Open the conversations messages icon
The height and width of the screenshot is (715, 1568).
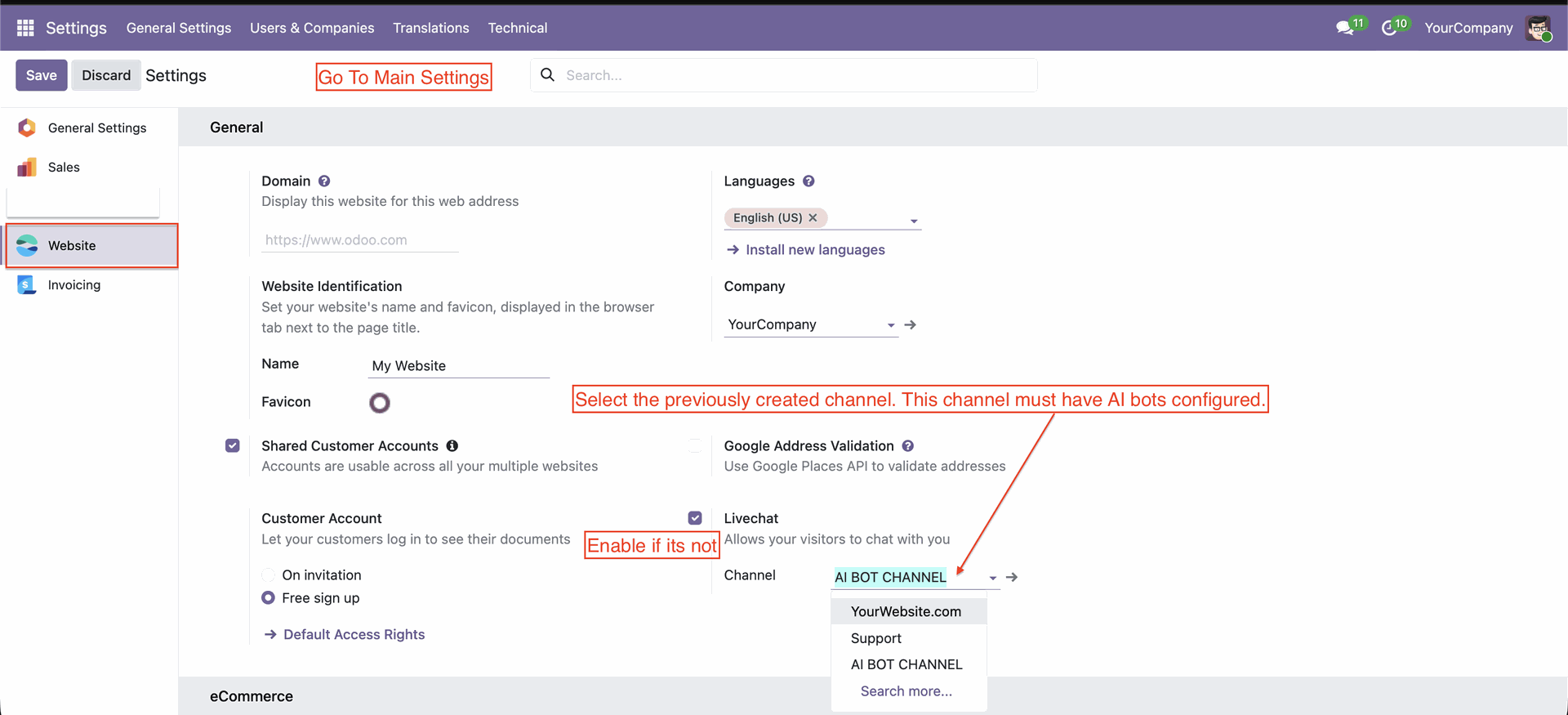[x=1344, y=29]
